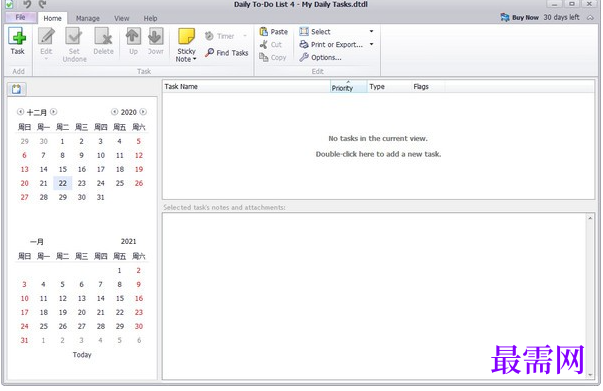Move task Up with the arrow icon
Image resolution: width=603 pixels, height=391 pixels.
click(133, 37)
